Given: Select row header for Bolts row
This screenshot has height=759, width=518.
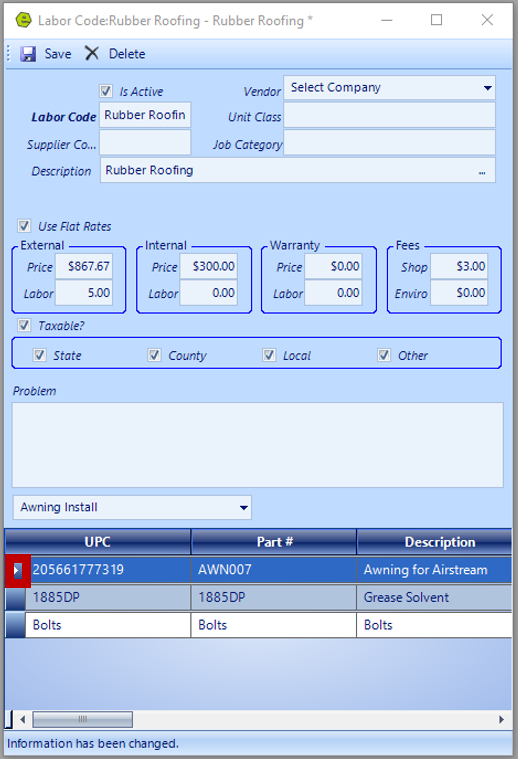Looking at the screenshot, I should [x=15, y=625].
